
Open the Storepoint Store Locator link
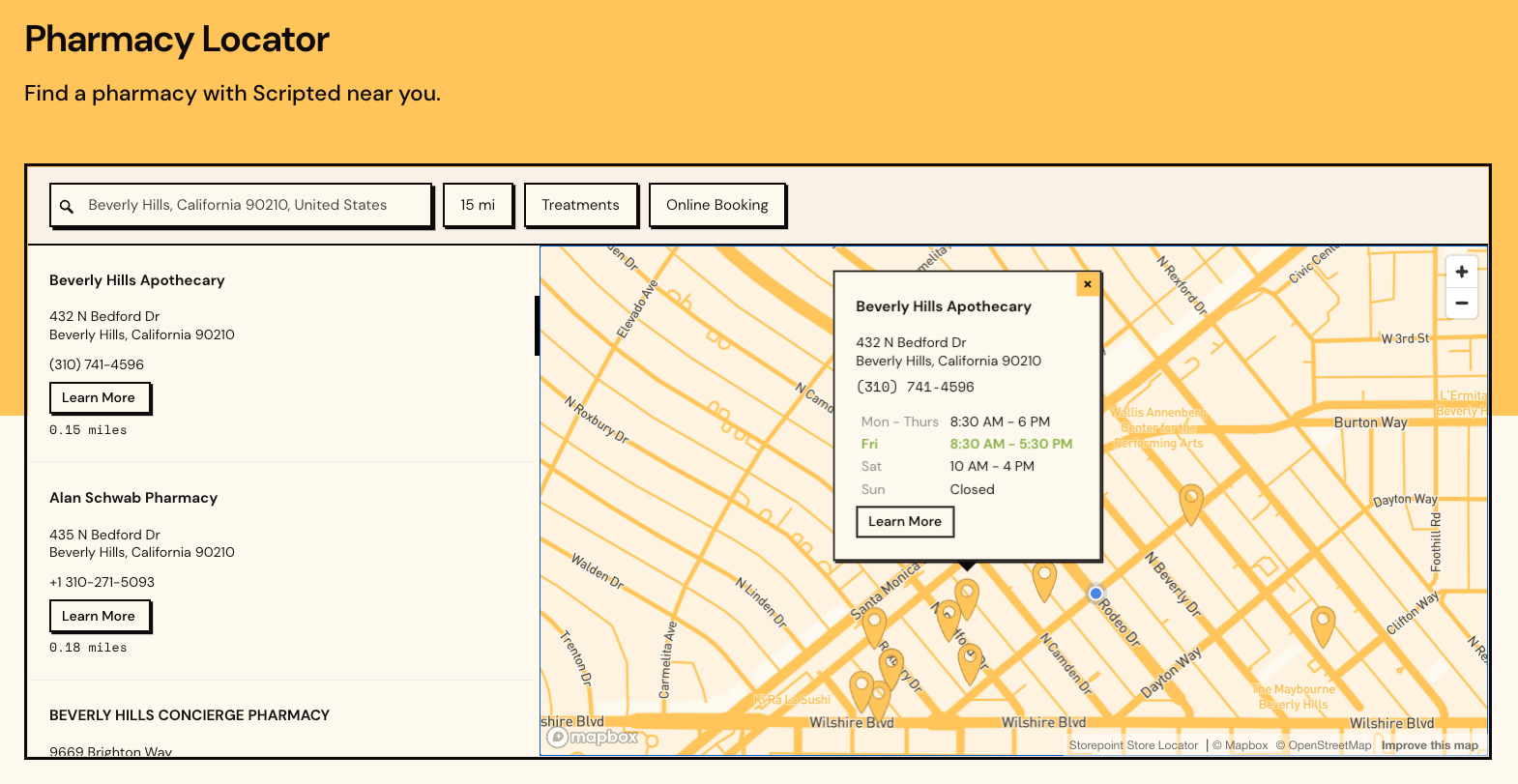point(1133,745)
